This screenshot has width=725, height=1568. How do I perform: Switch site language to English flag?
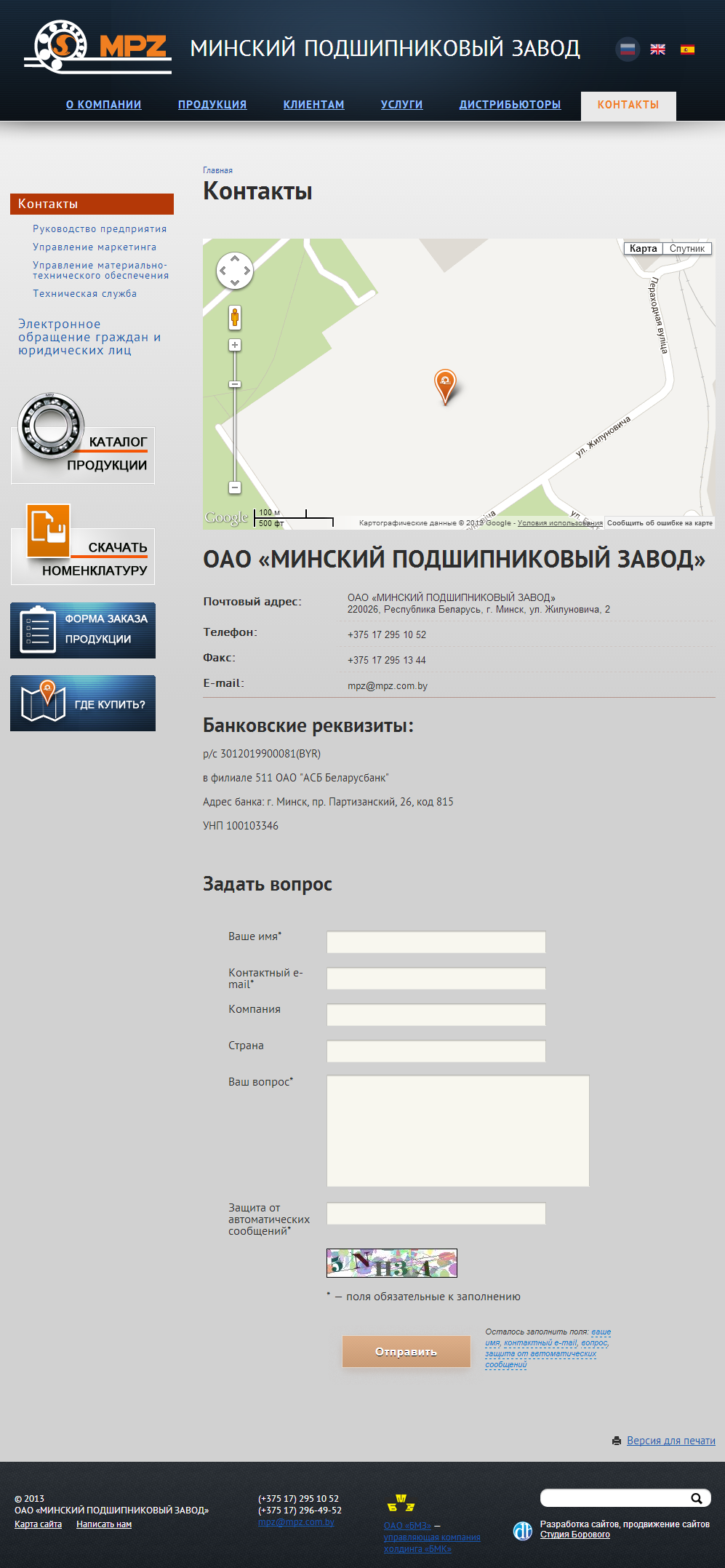click(657, 49)
